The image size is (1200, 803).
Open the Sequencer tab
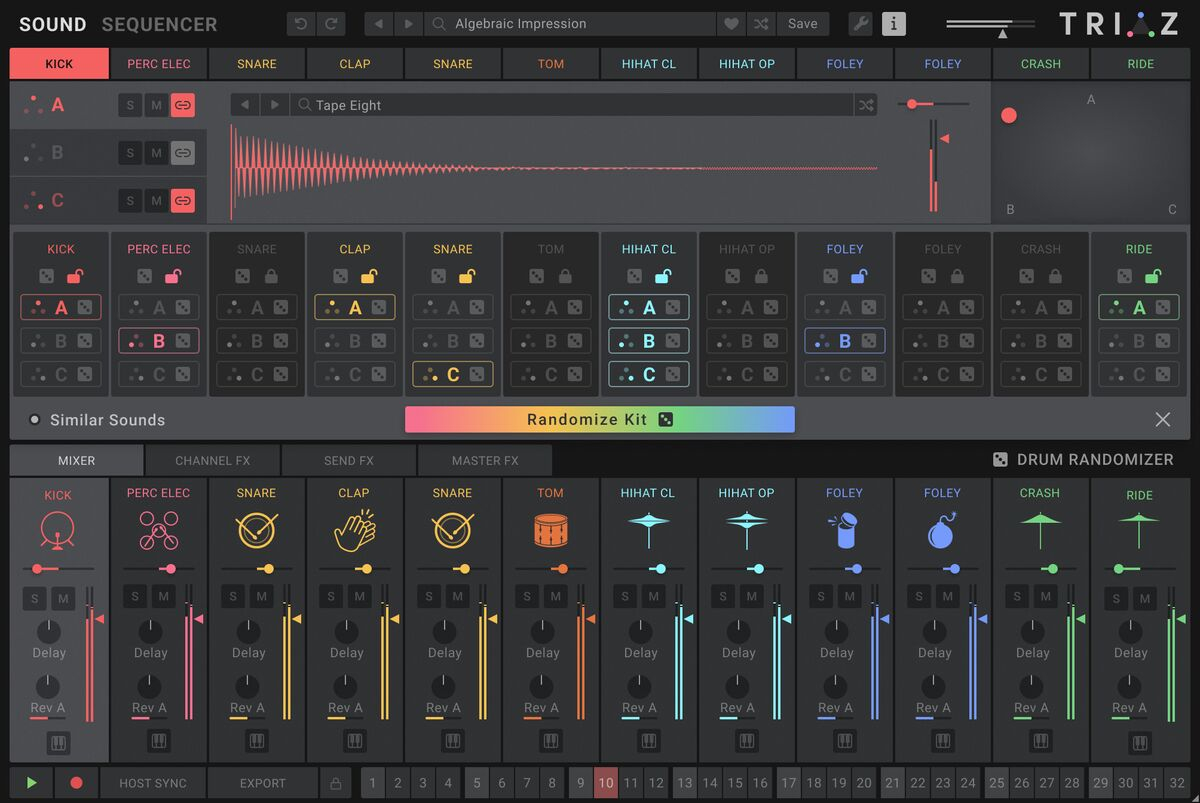coord(159,24)
